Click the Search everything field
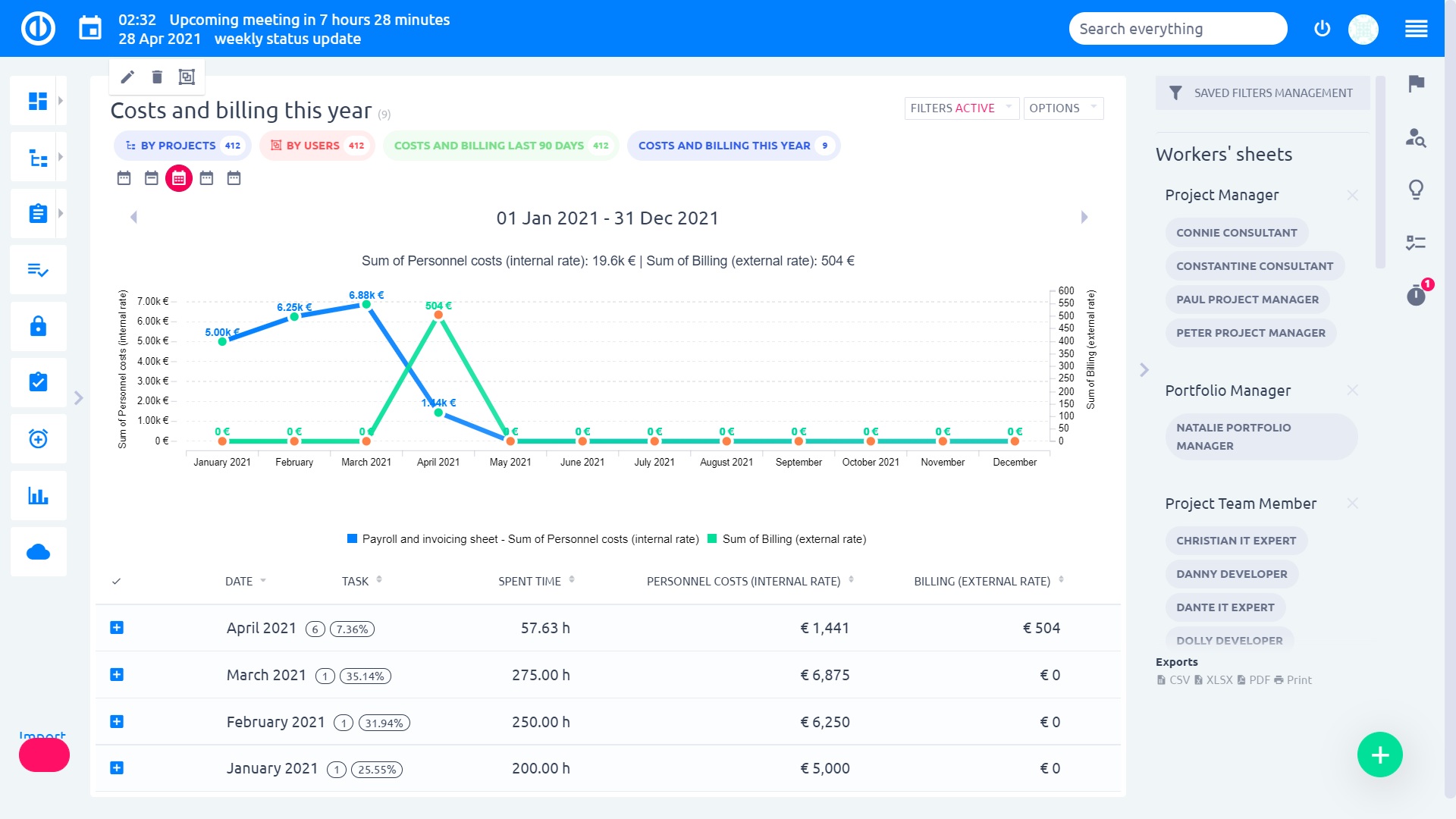Screen dimensions: 1456x819 point(1177,29)
